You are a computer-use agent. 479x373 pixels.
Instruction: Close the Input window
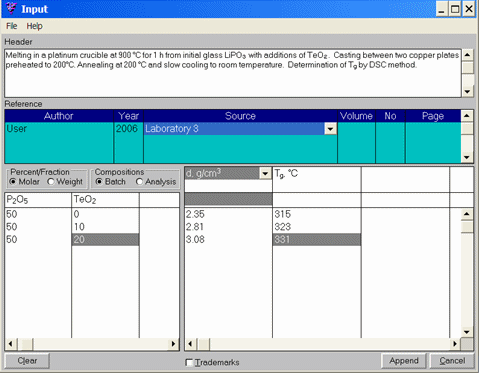coord(468,9)
